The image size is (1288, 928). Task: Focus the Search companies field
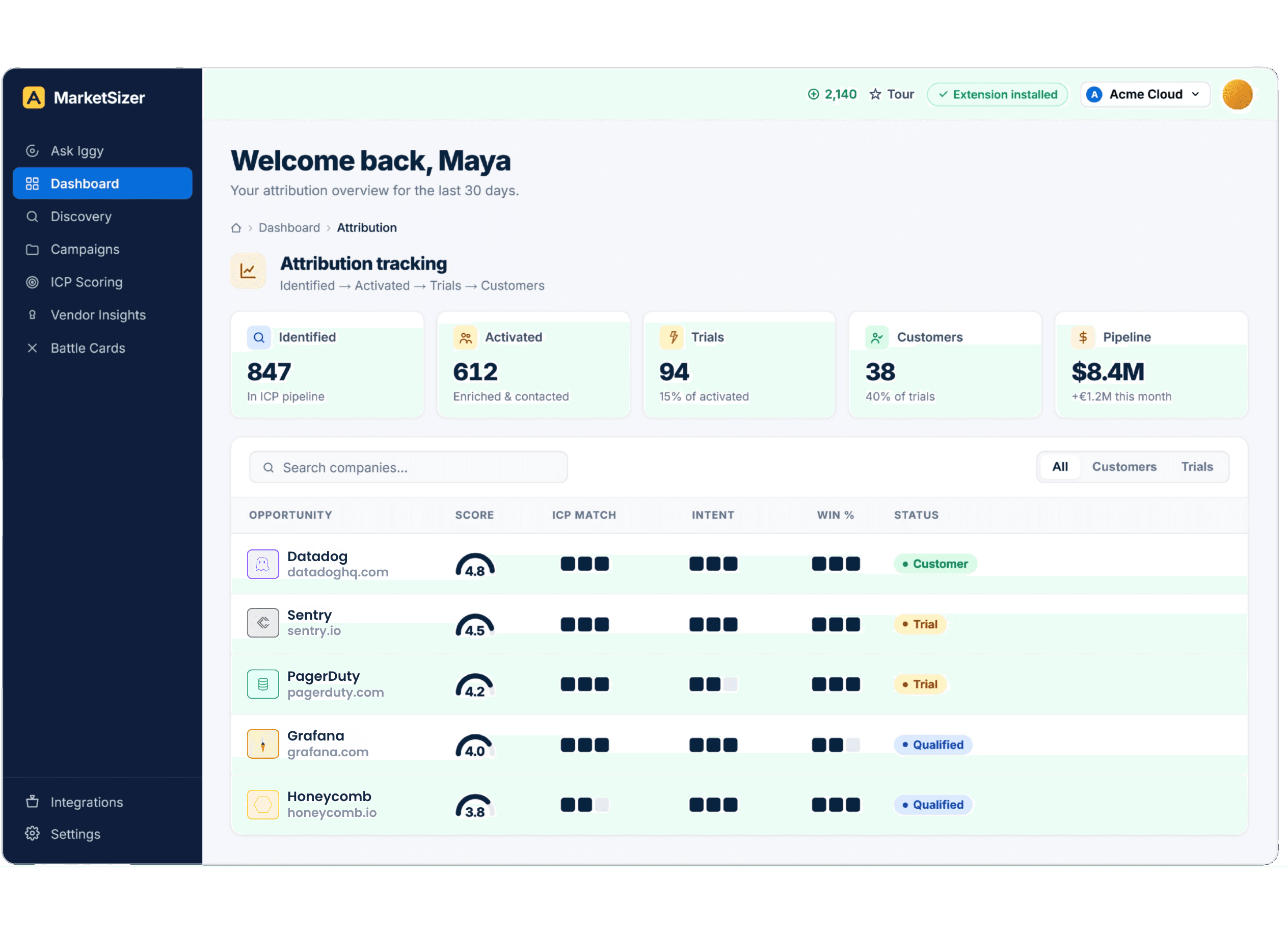coord(408,467)
